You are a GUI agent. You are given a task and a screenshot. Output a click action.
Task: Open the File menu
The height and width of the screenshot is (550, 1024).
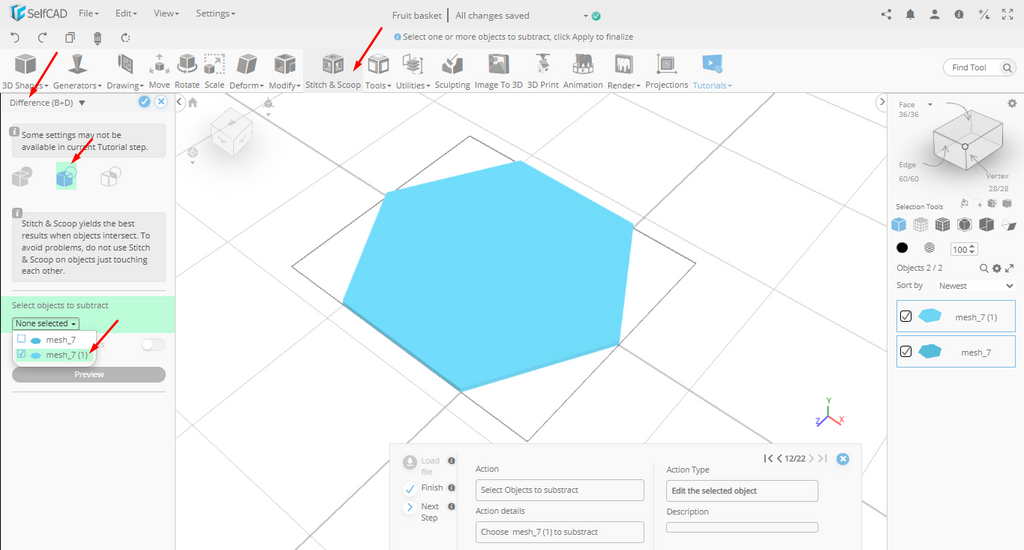tap(88, 14)
